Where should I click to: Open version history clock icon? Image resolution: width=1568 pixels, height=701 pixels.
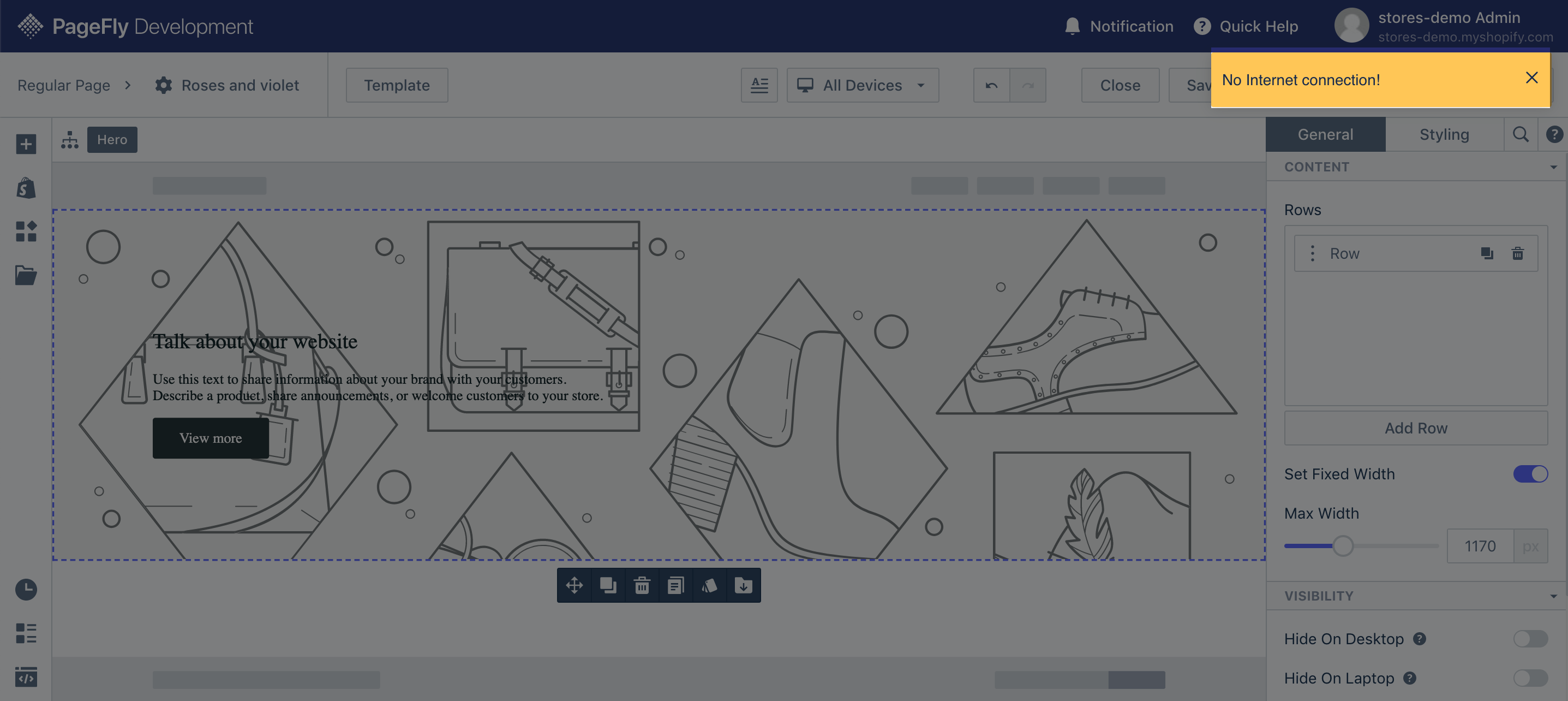point(26,590)
